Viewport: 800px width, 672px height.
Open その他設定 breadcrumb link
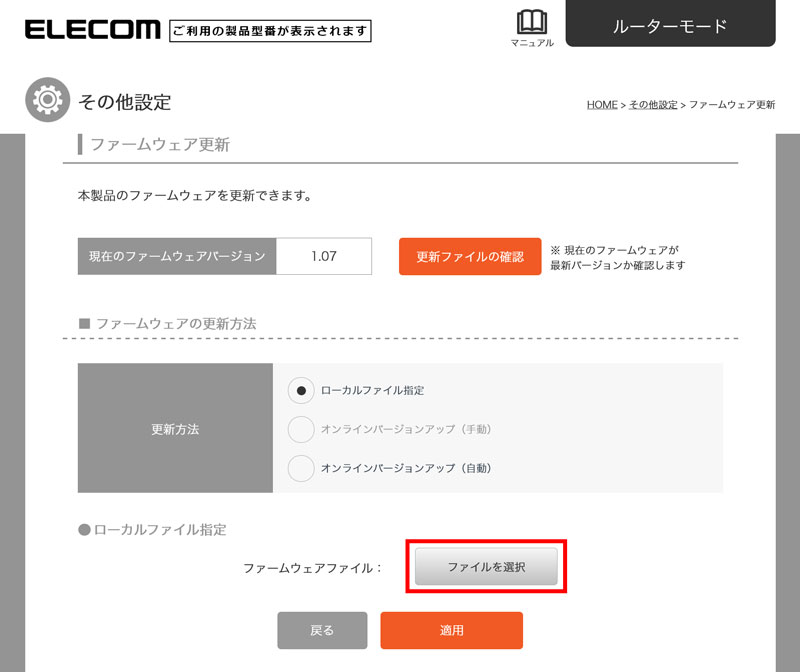coord(653,105)
